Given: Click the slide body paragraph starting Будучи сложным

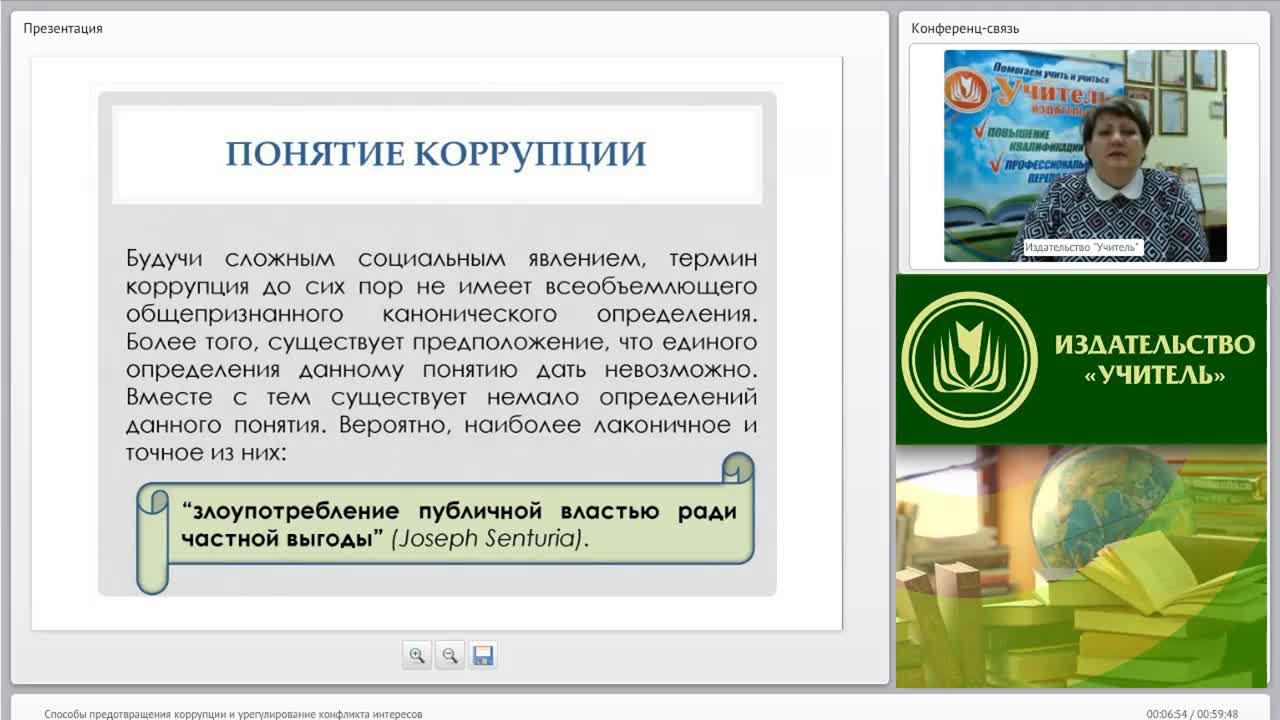Looking at the screenshot, I should pyautogui.click(x=441, y=355).
